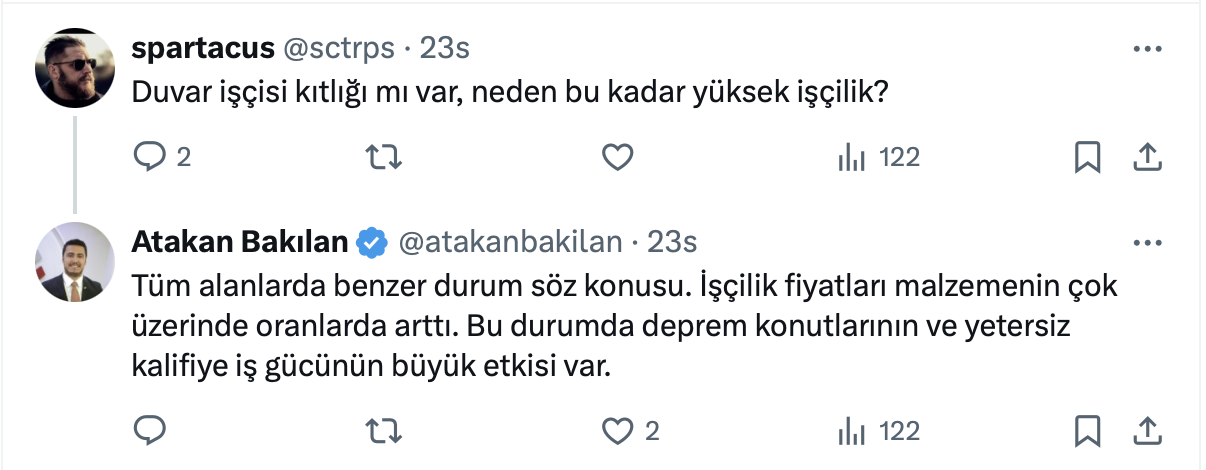View analytics on Atakan Bakılan's tweet
The image size is (1206, 470).
[x=851, y=431]
